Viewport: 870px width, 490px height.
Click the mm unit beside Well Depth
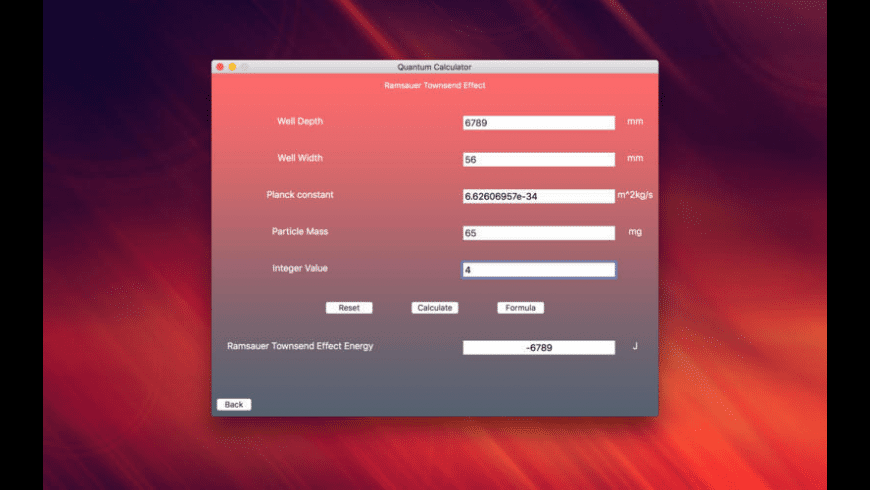click(x=635, y=121)
